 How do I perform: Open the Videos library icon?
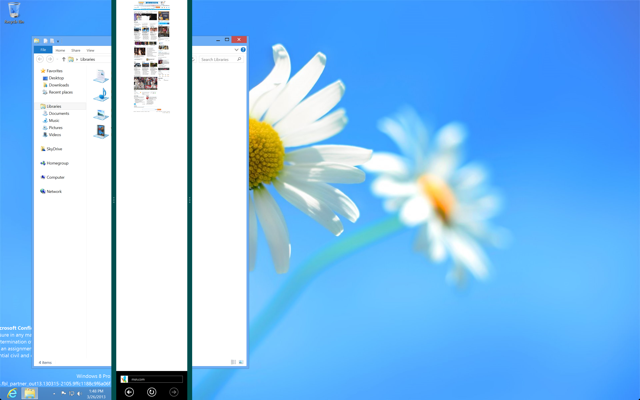coord(101,131)
